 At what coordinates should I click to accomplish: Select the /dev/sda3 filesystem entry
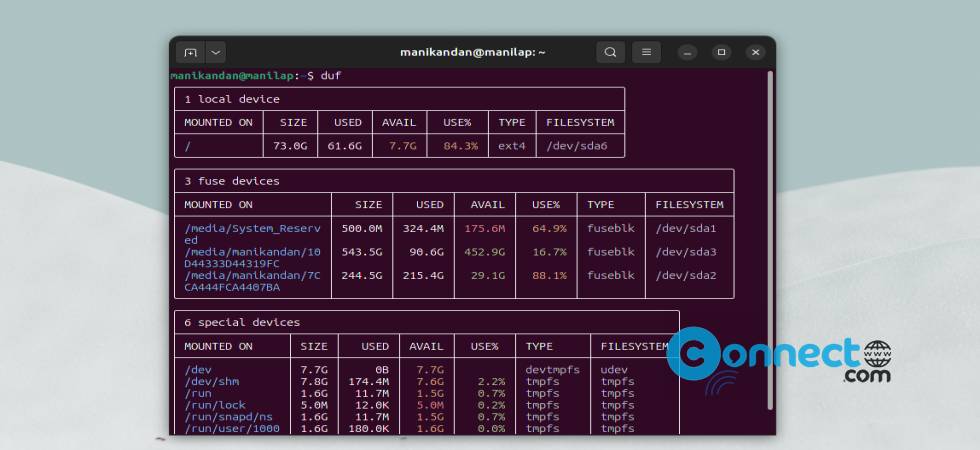[x=686, y=252]
